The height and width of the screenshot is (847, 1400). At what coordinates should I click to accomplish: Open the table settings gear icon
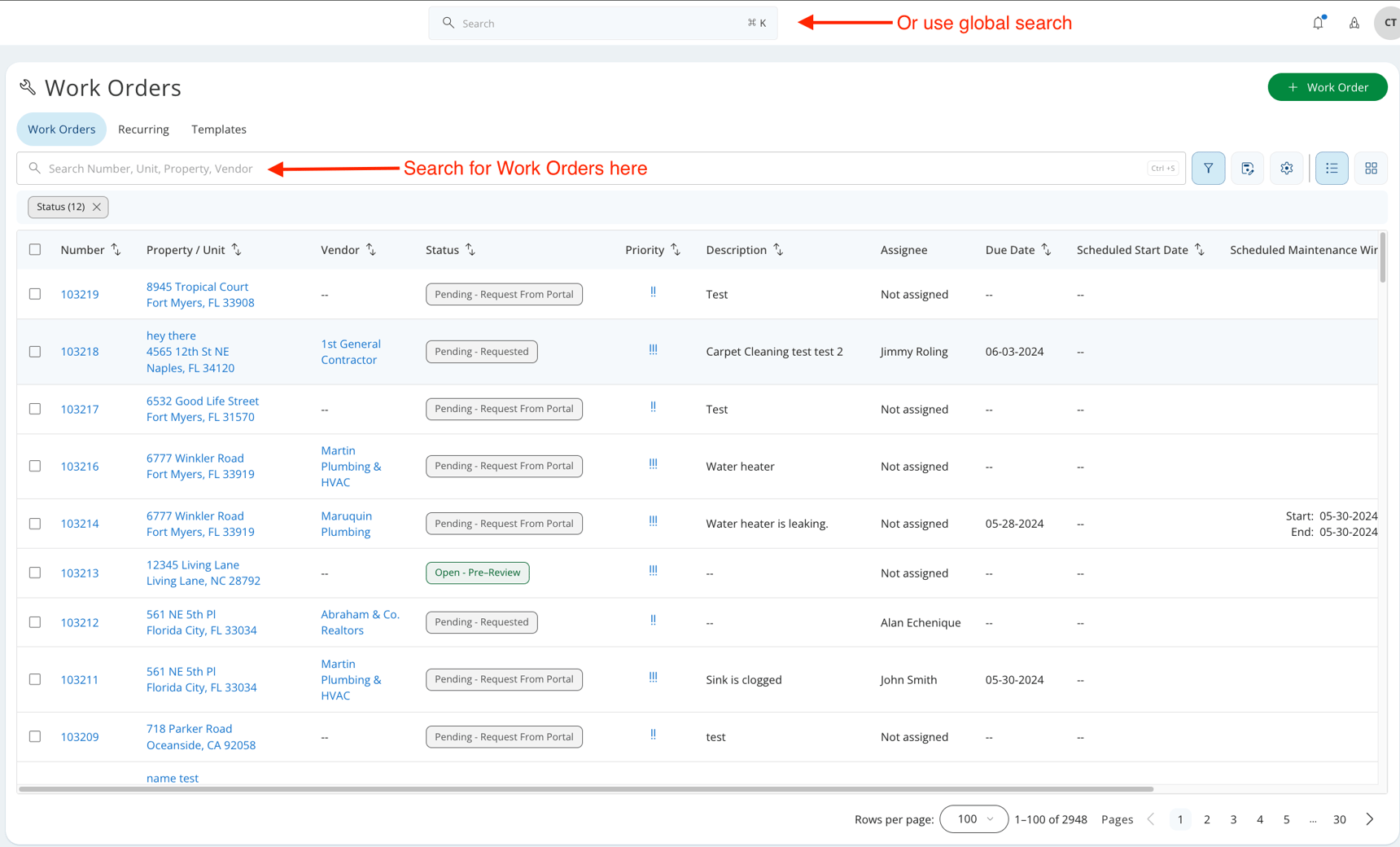[x=1286, y=168]
